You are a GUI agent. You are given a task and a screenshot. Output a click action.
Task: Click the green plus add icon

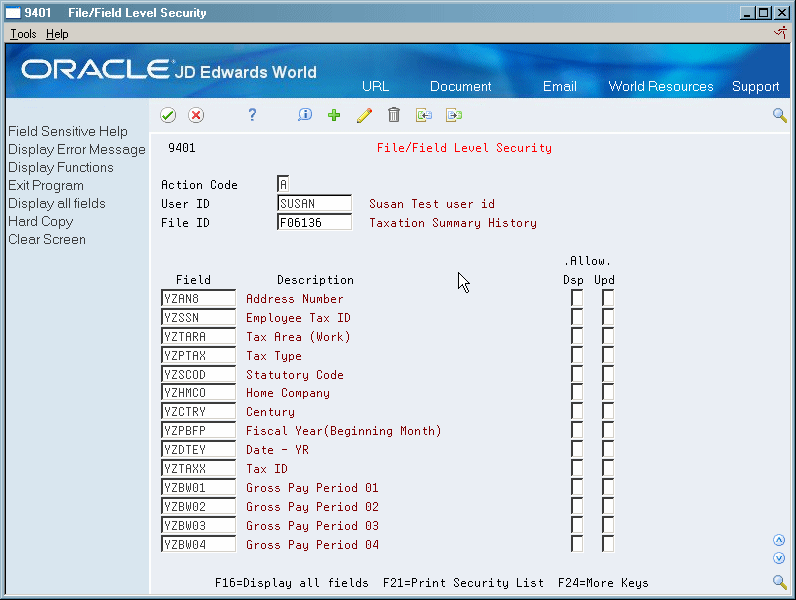(x=334, y=115)
